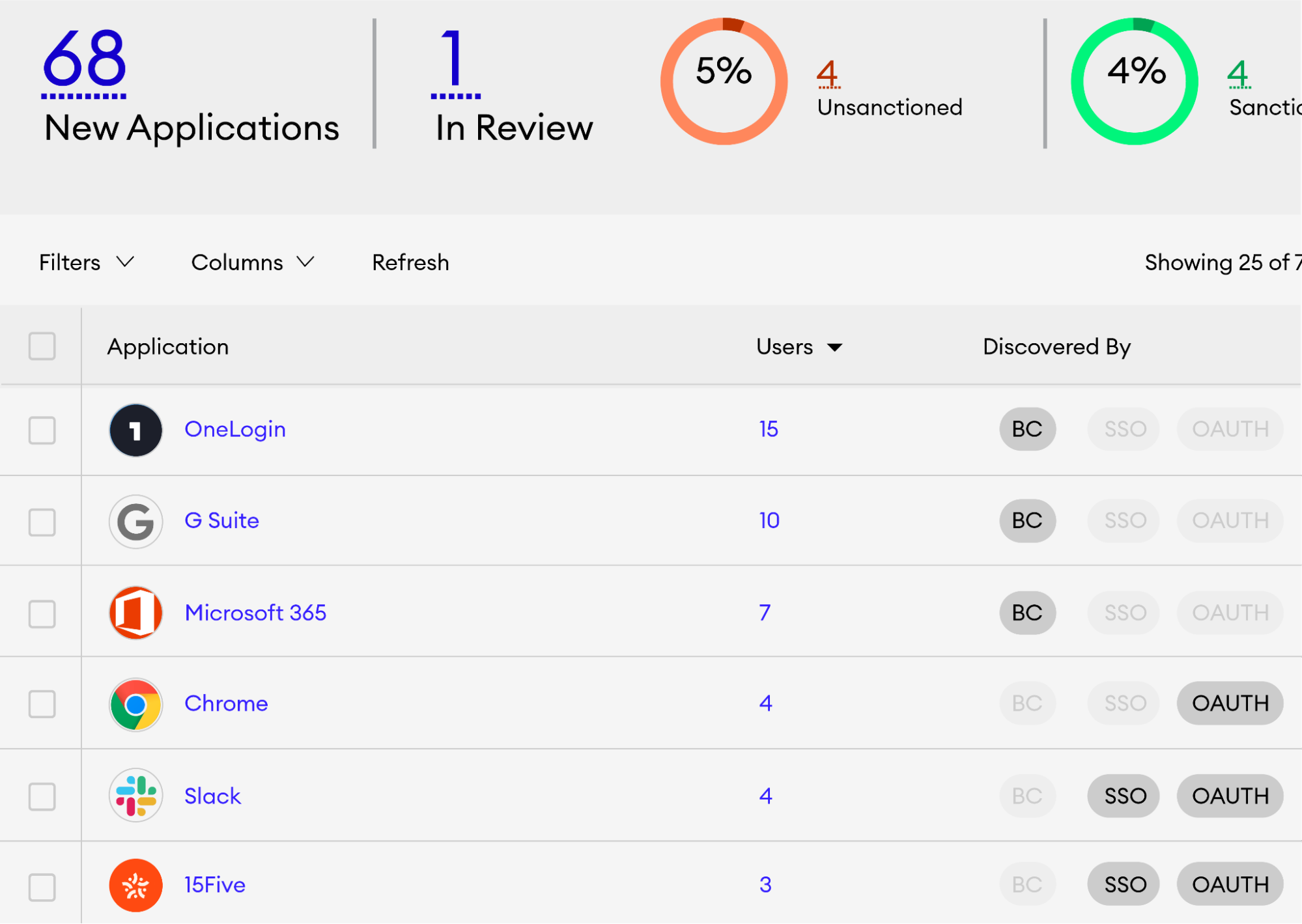The width and height of the screenshot is (1302, 924).
Task: Click OneLogin's 15 users count
Action: (769, 429)
